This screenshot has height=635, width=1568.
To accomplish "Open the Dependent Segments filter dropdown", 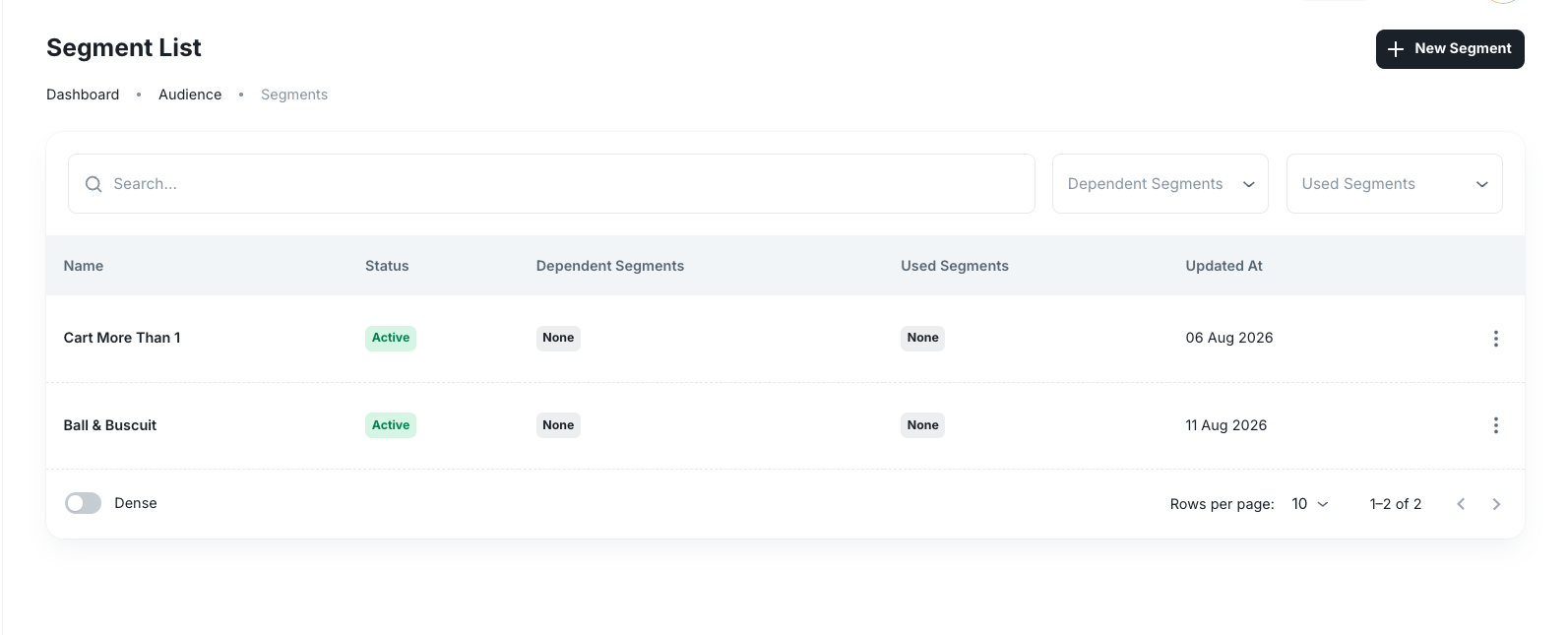I will 1160,184.
